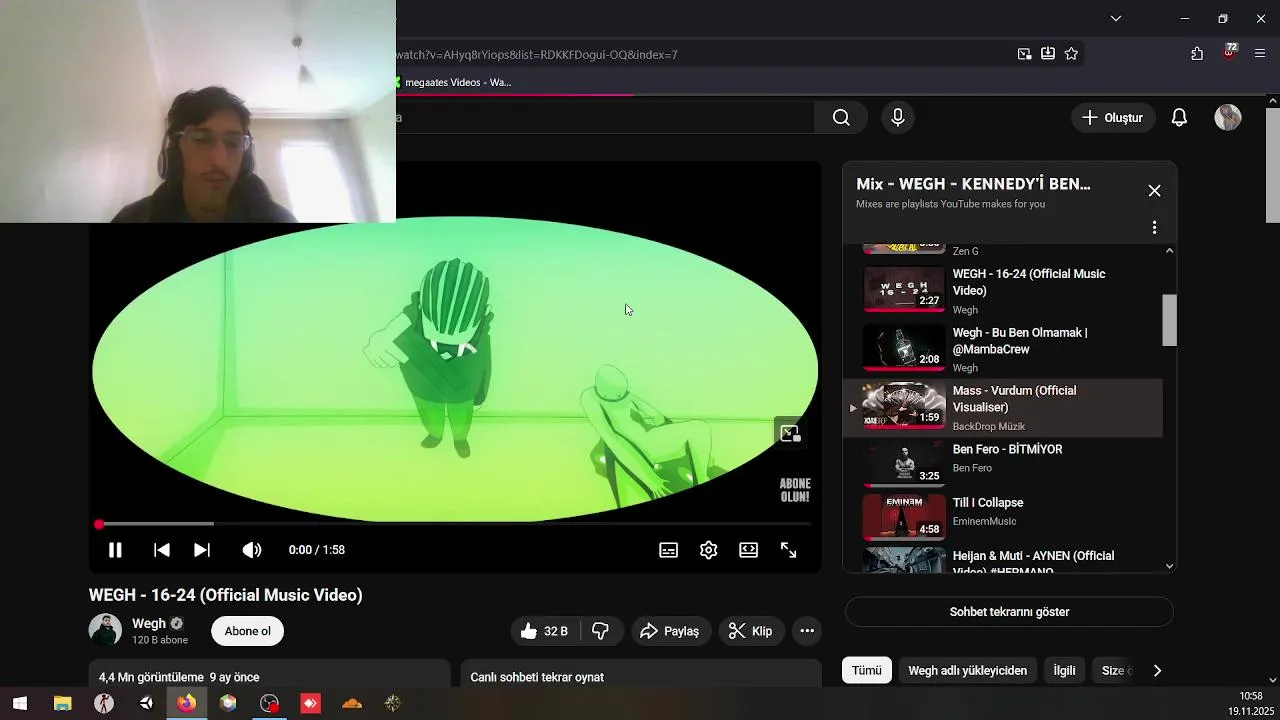The image size is (1280, 720).
Task: Select the Wegh adlı yükleyiciden chip
Action: [x=967, y=671]
